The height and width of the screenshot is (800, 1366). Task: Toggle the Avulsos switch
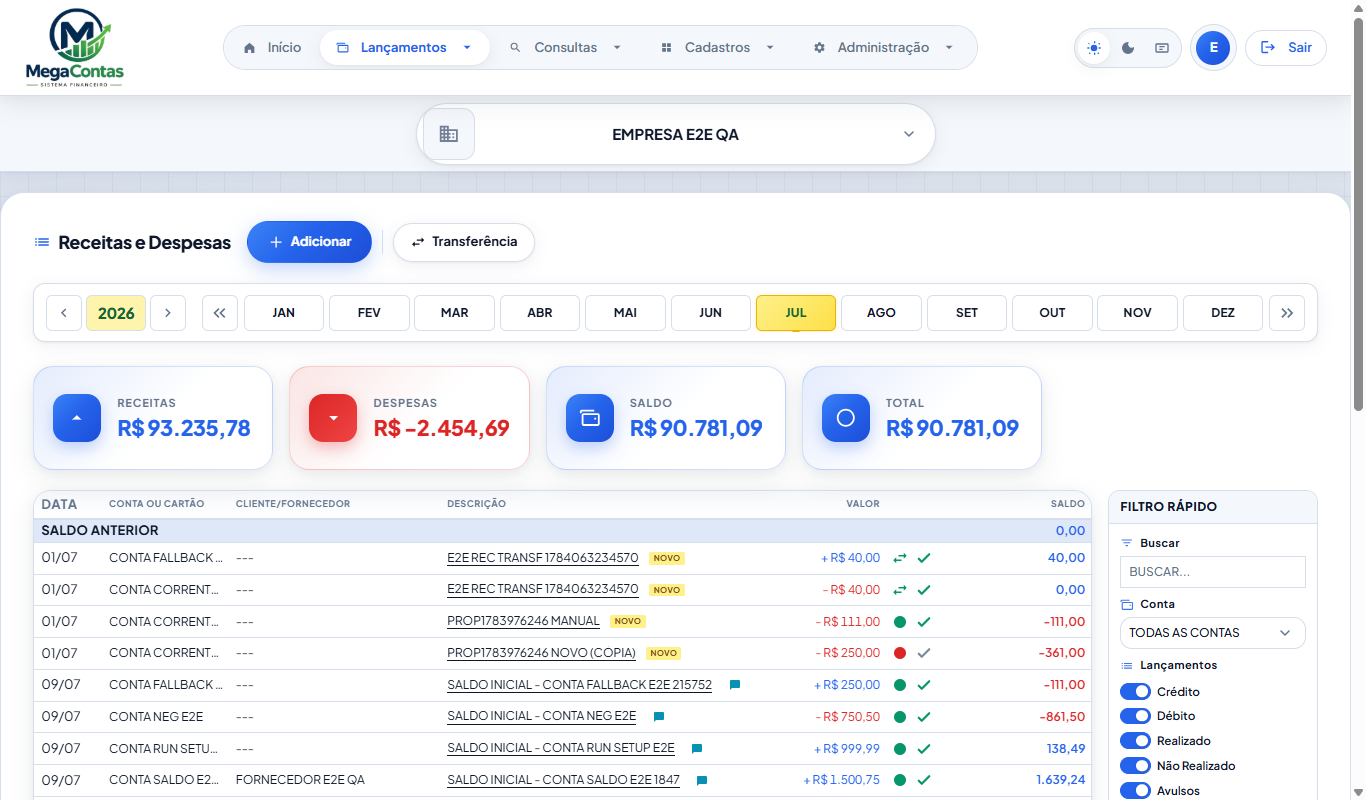coord(1135,791)
